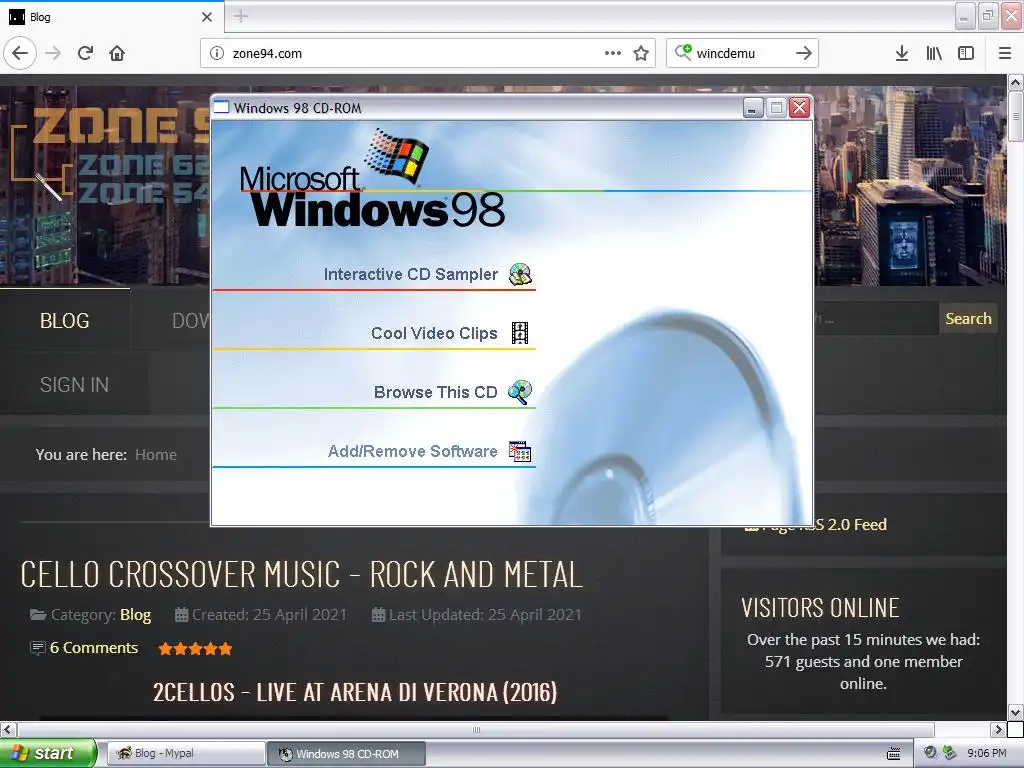Viewport: 1024px width, 768px height.
Task: Click the 2CELLOS Live at Arena heading
Action: [x=355, y=692]
